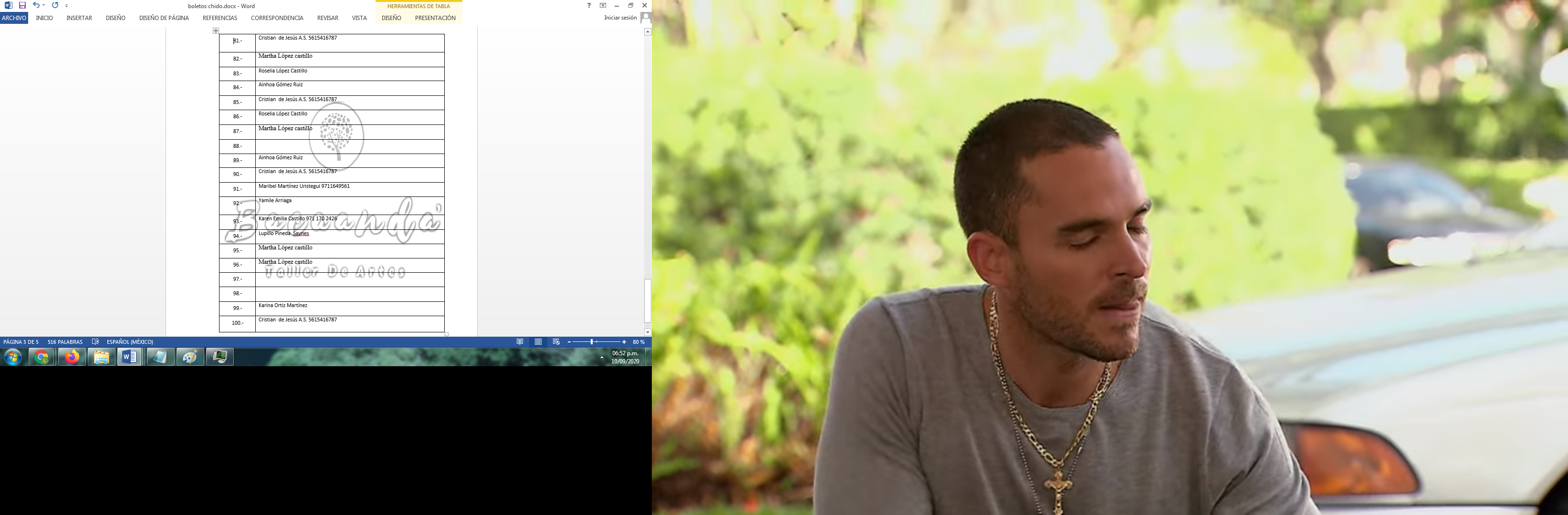The image size is (1568, 515).
Task: Click 'Maribel Martínez Uristegui 9711649561' cell
Action: pos(350,189)
